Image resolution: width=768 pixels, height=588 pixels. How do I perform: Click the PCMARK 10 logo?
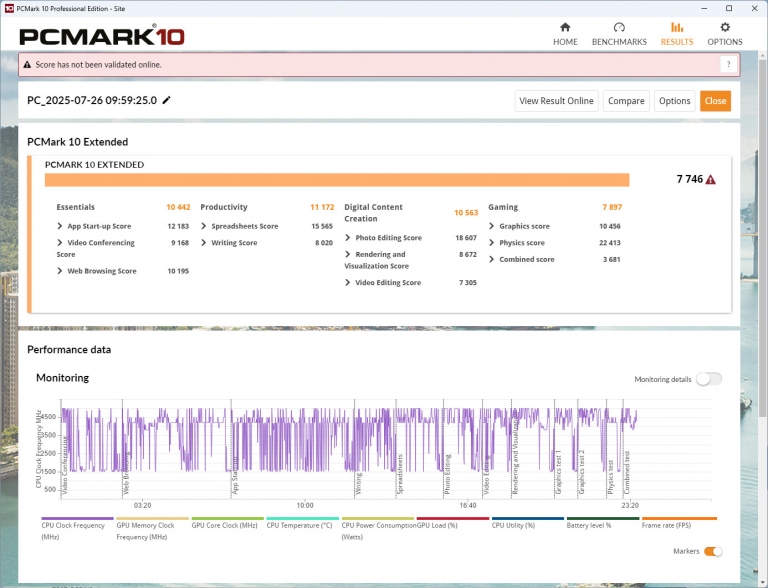pos(102,36)
